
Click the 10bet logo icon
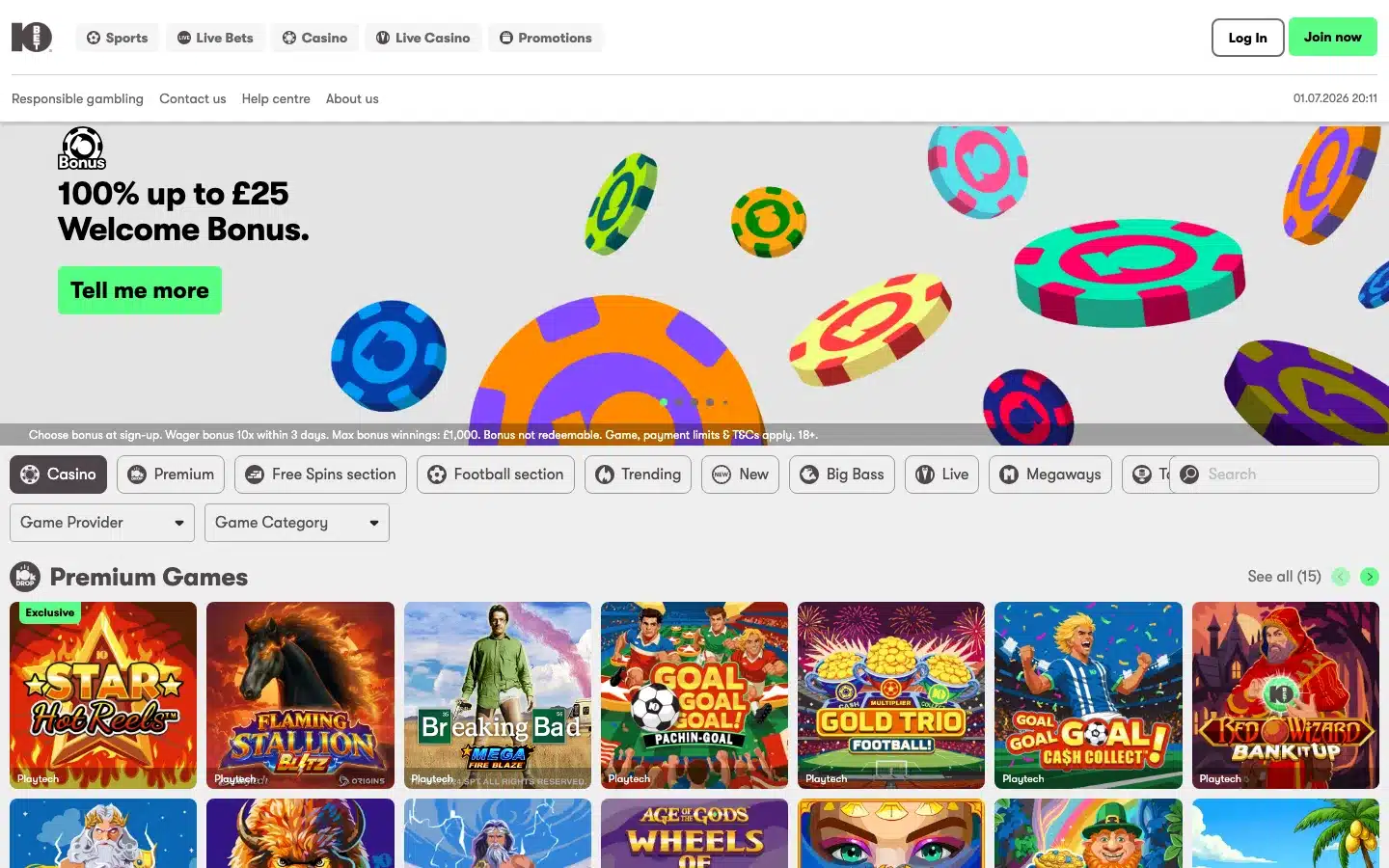tap(32, 38)
